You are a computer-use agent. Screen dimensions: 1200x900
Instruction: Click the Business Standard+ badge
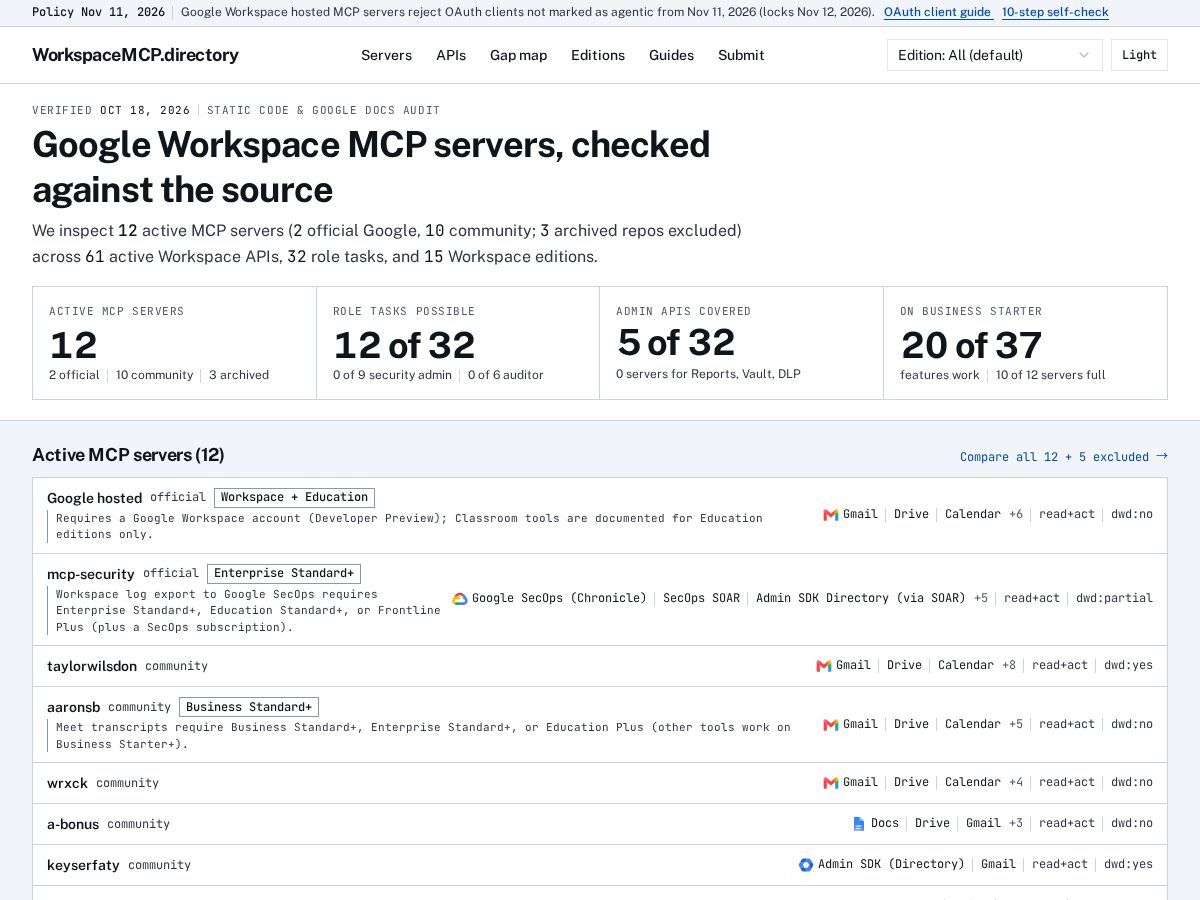249,707
